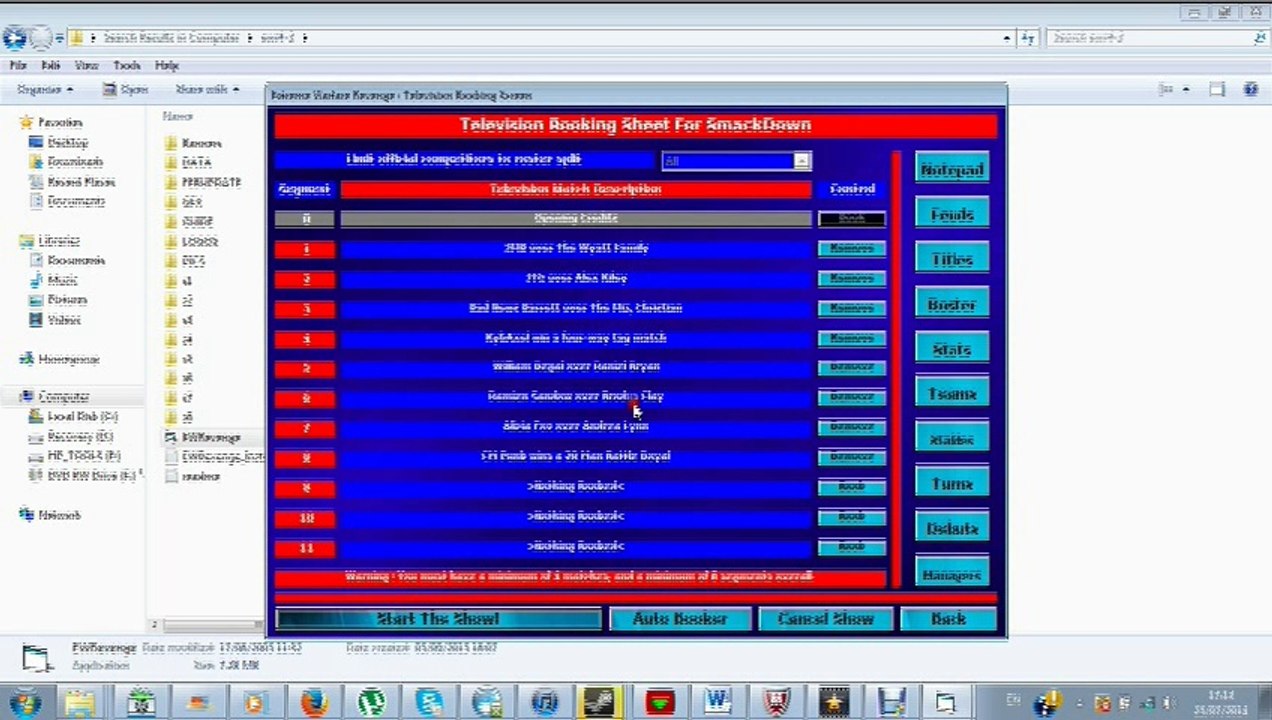
Task: Click Explorer search box
Action: (x=1157, y=38)
